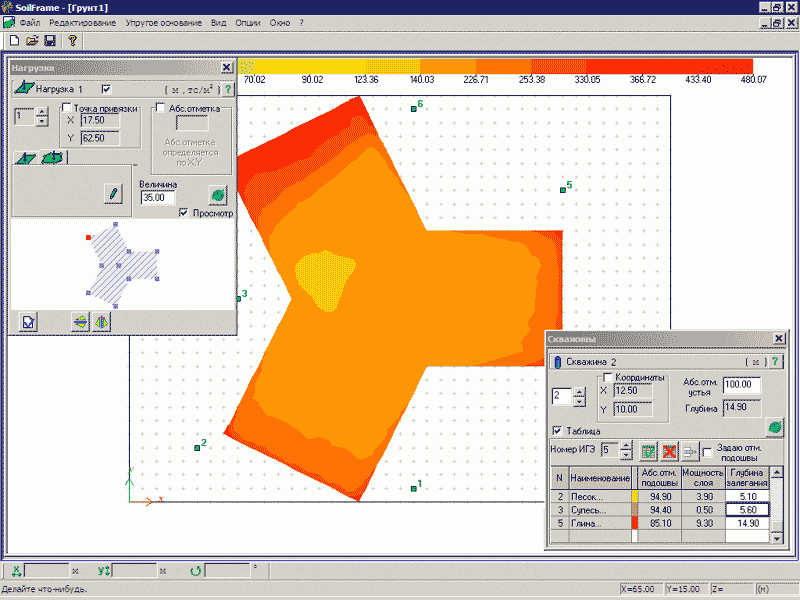Uncheck the Просмотр preview checkbox
Image resolution: width=800 pixels, height=600 pixels.
183,213
